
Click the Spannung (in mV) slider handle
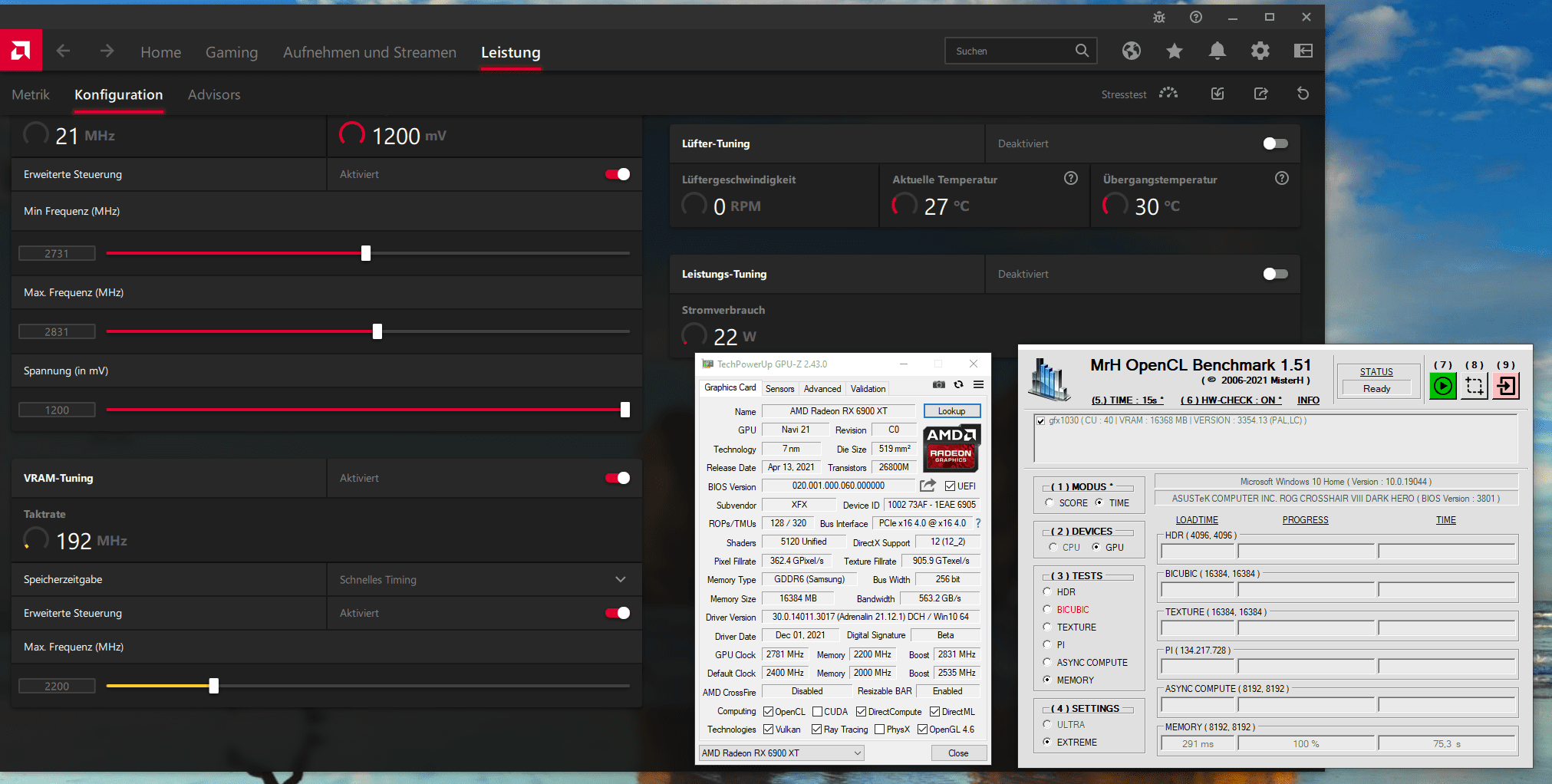(625, 410)
